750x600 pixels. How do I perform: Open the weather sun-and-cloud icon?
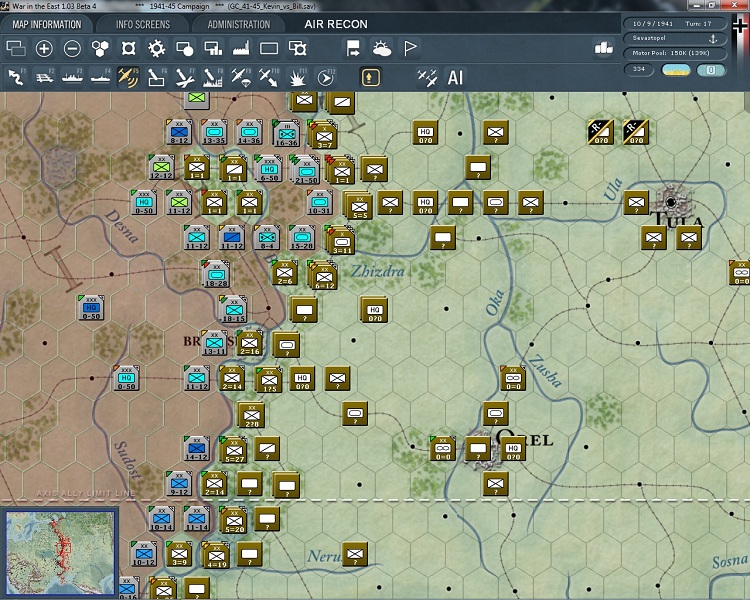pyautogui.click(x=382, y=48)
